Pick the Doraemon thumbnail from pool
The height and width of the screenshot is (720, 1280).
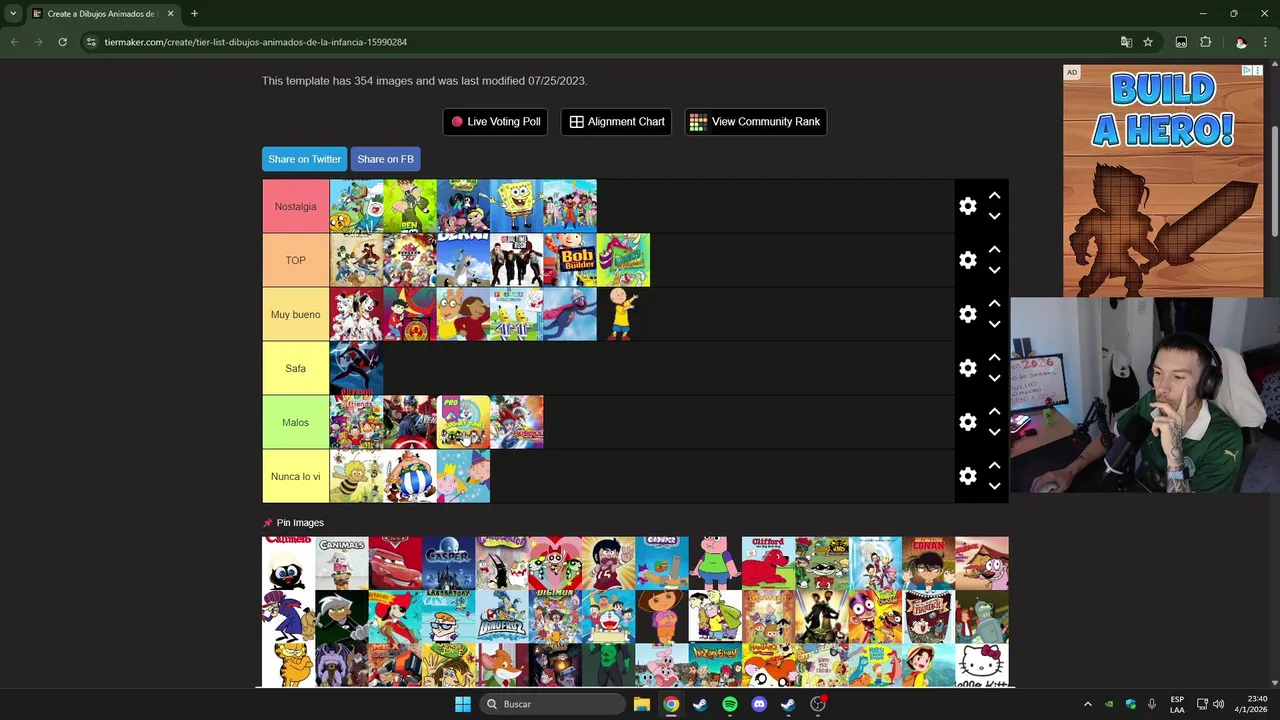click(608, 616)
